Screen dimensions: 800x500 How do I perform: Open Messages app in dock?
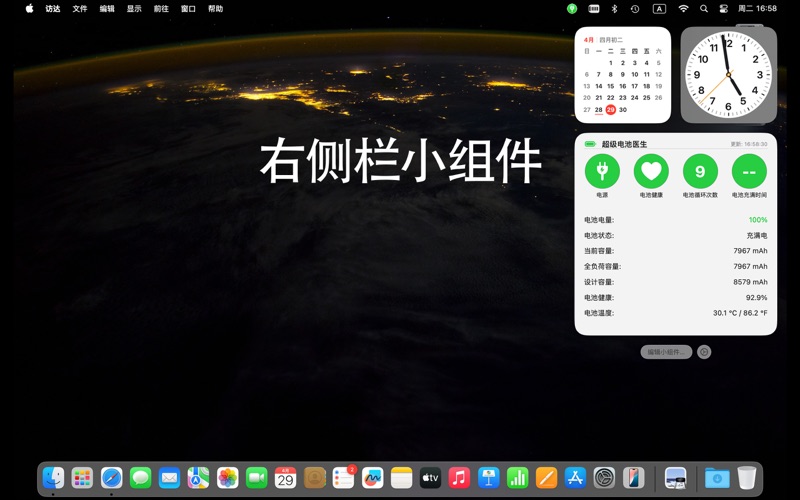coord(140,478)
